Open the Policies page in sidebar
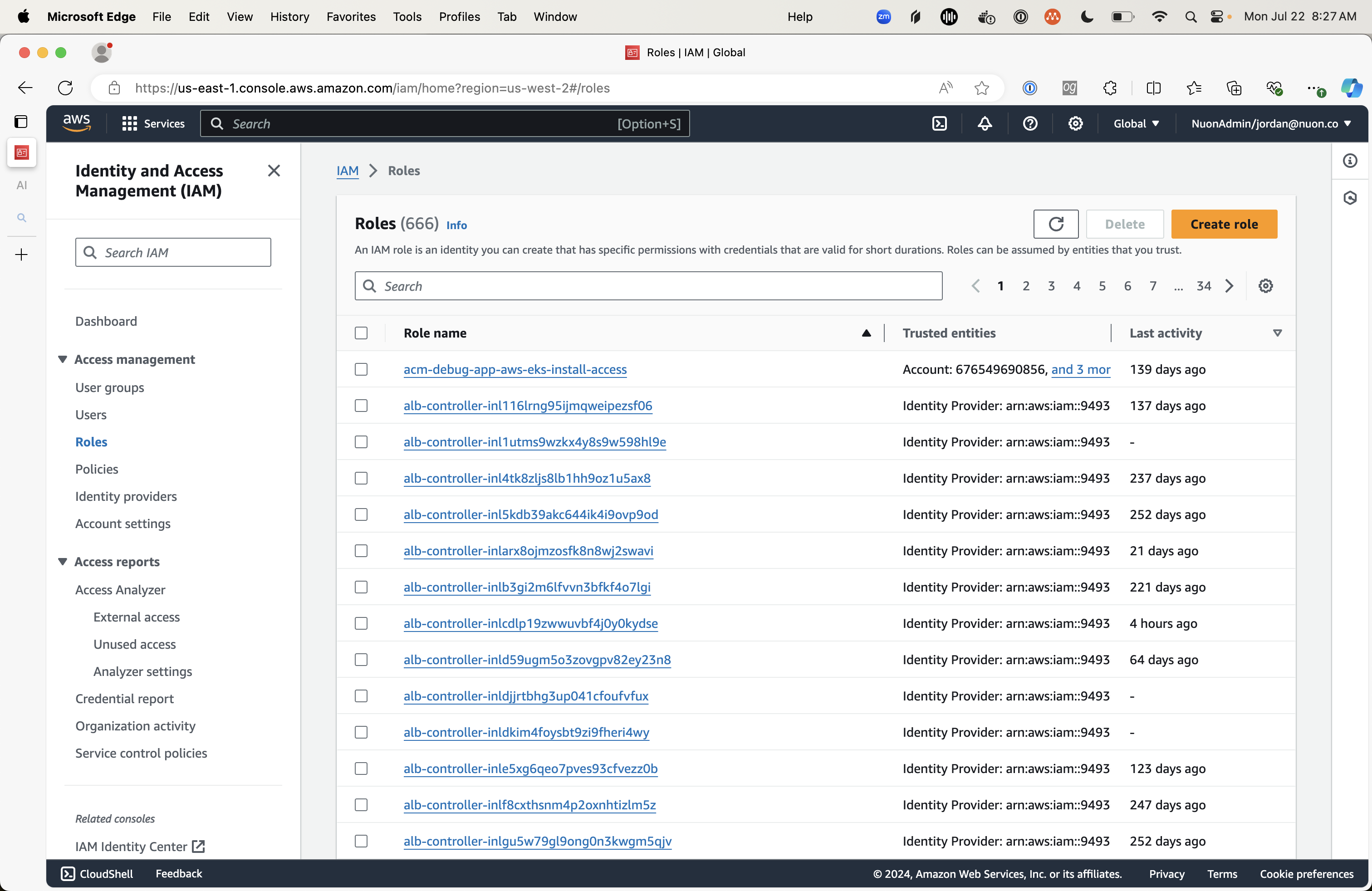 [x=96, y=469]
